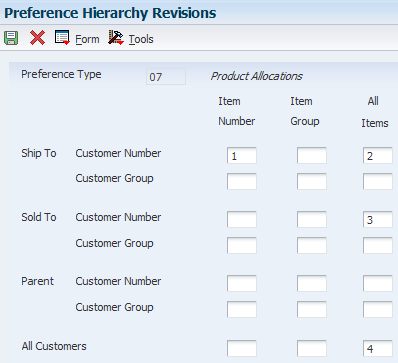Select Ship To Customer Number All Items field
The width and height of the screenshot is (398, 363).
pyautogui.click(x=378, y=155)
